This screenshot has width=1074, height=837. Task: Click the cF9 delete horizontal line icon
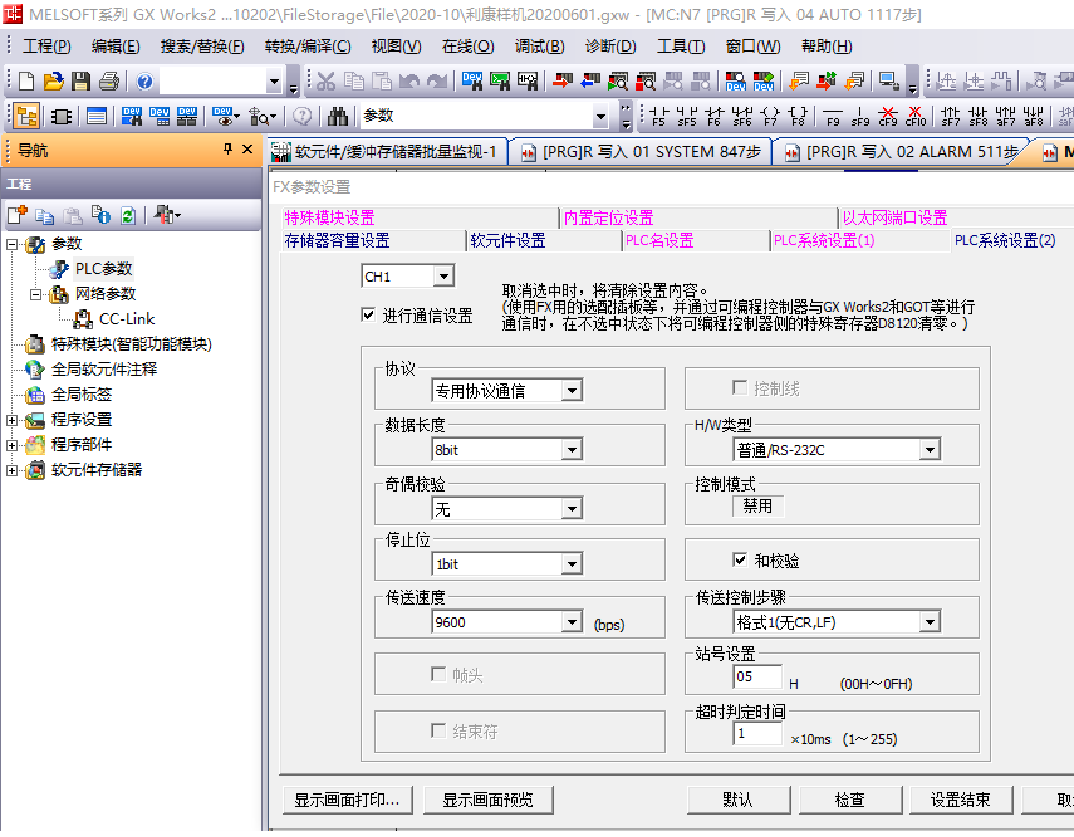tap(887, 116)
